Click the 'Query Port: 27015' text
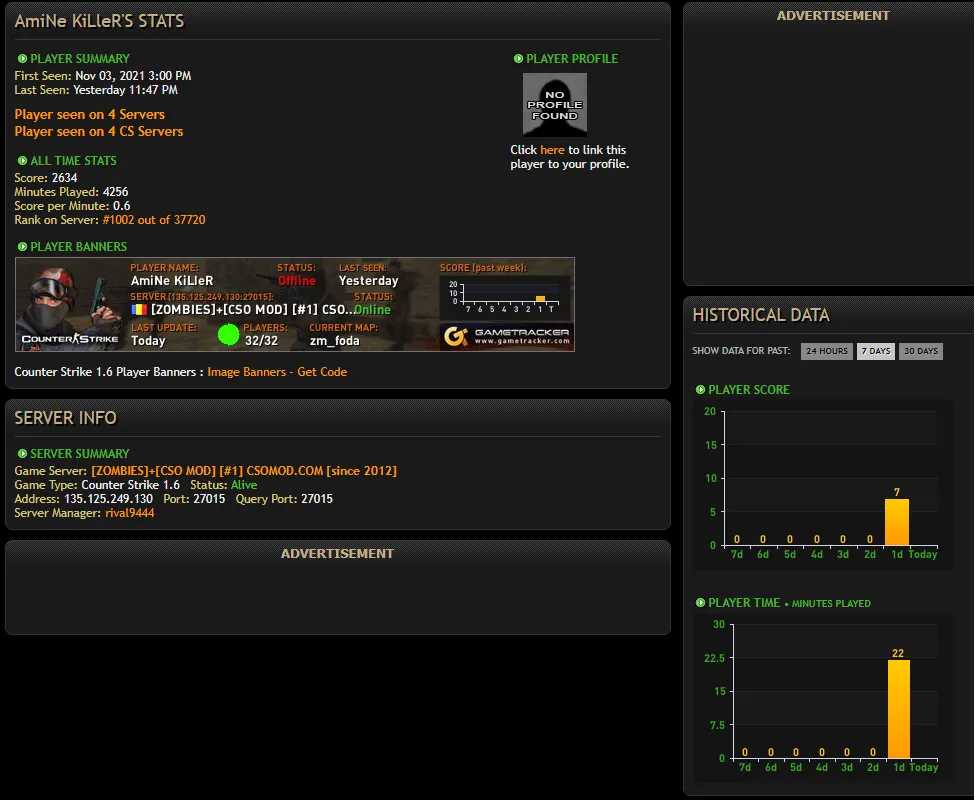 [x=284, y=499]
